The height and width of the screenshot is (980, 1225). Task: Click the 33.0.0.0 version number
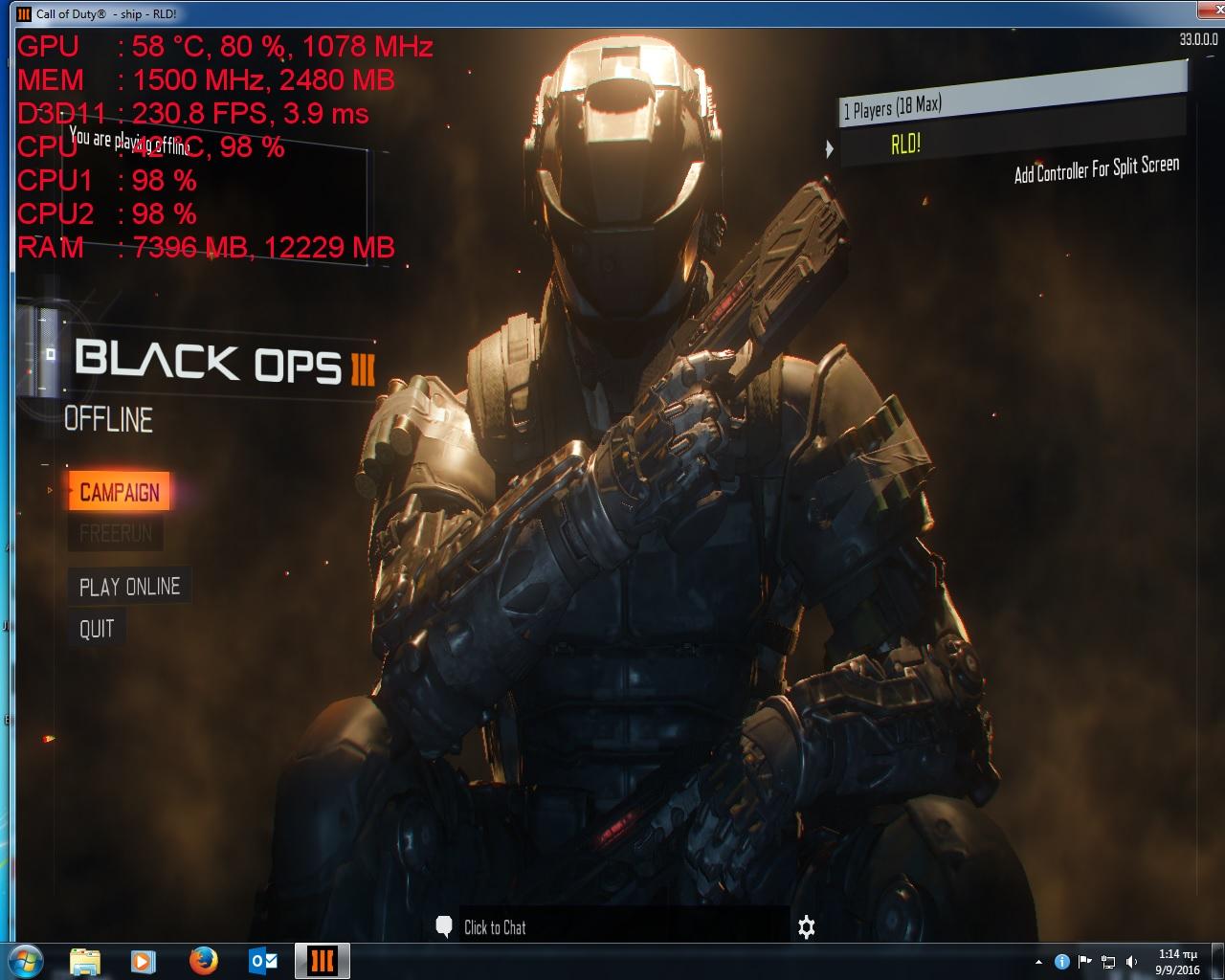1198,39
